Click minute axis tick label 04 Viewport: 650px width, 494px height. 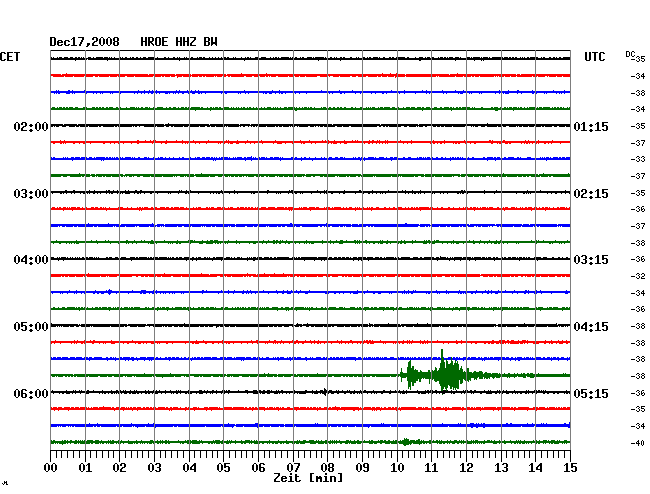[189, 467]
